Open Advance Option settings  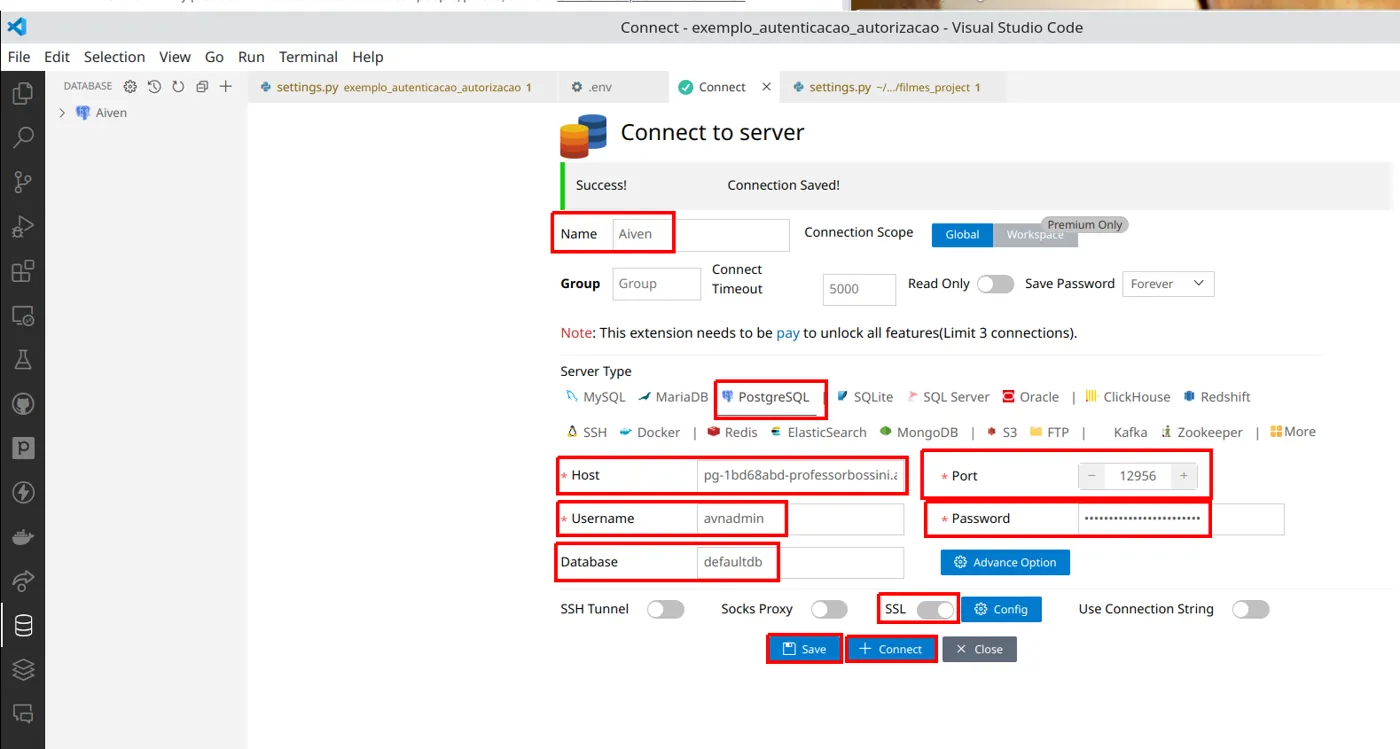(x=1005, y=562)
